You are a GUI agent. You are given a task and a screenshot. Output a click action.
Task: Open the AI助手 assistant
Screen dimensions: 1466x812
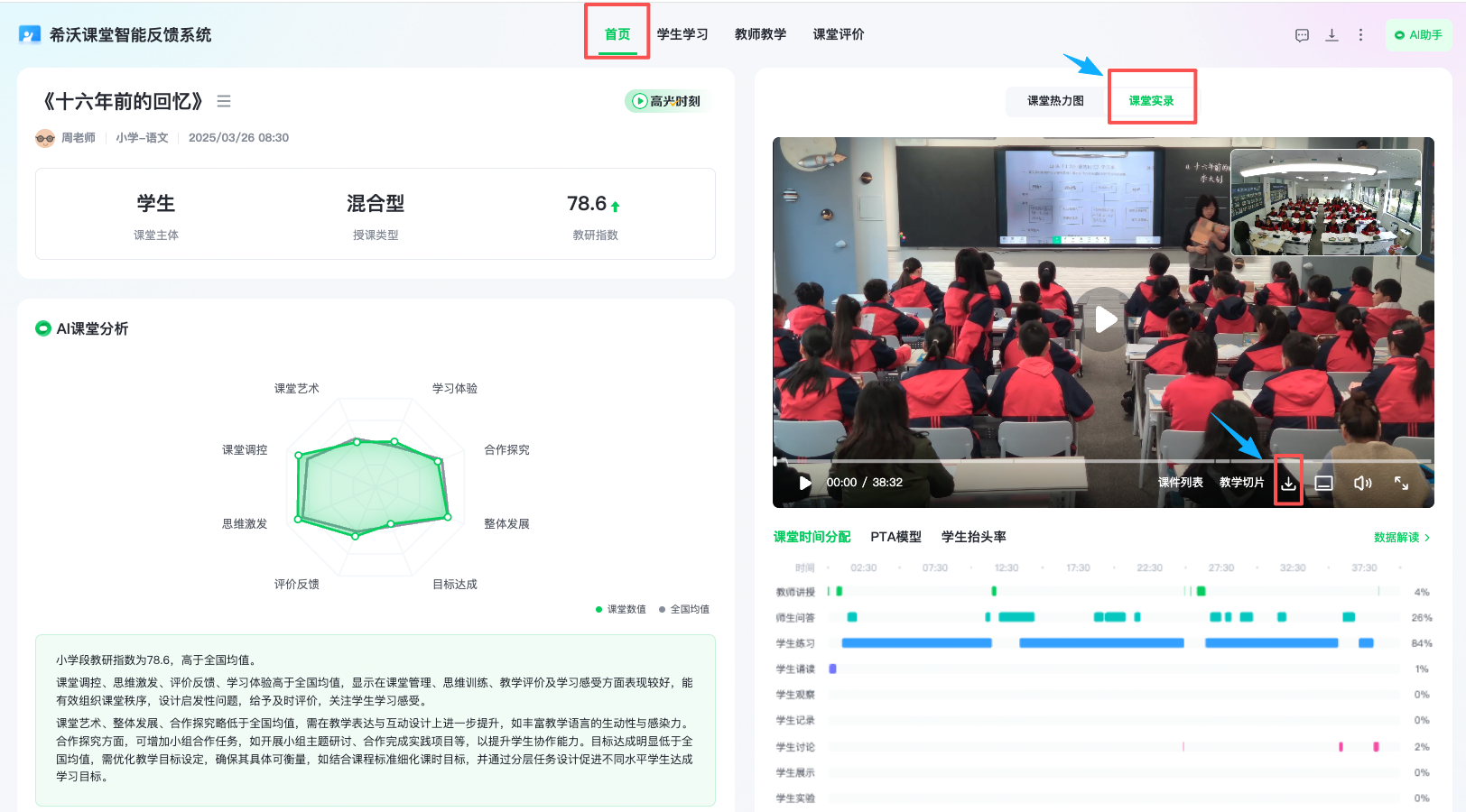[1418, 35]
